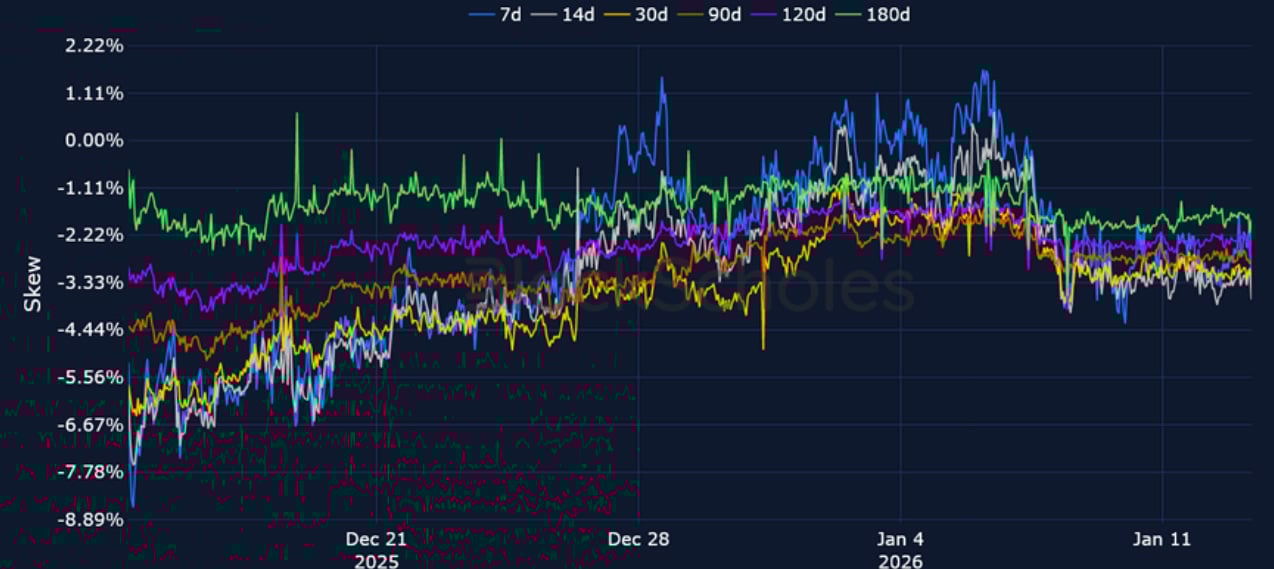Image resolution: width=1274 pixels, height=569 pixels.
Task: Click the -3.33% axis tick label
Action: (93, 283)
